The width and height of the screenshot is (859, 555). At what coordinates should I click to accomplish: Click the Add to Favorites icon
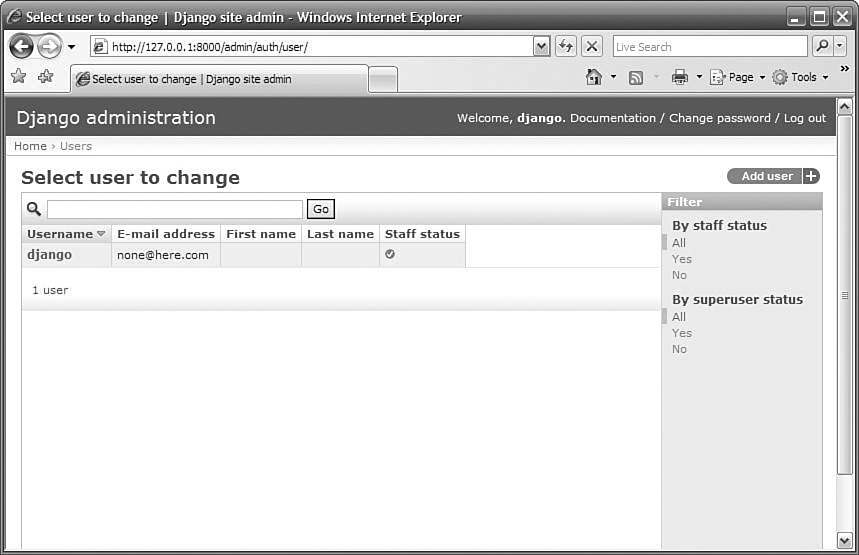coord(45,76)
